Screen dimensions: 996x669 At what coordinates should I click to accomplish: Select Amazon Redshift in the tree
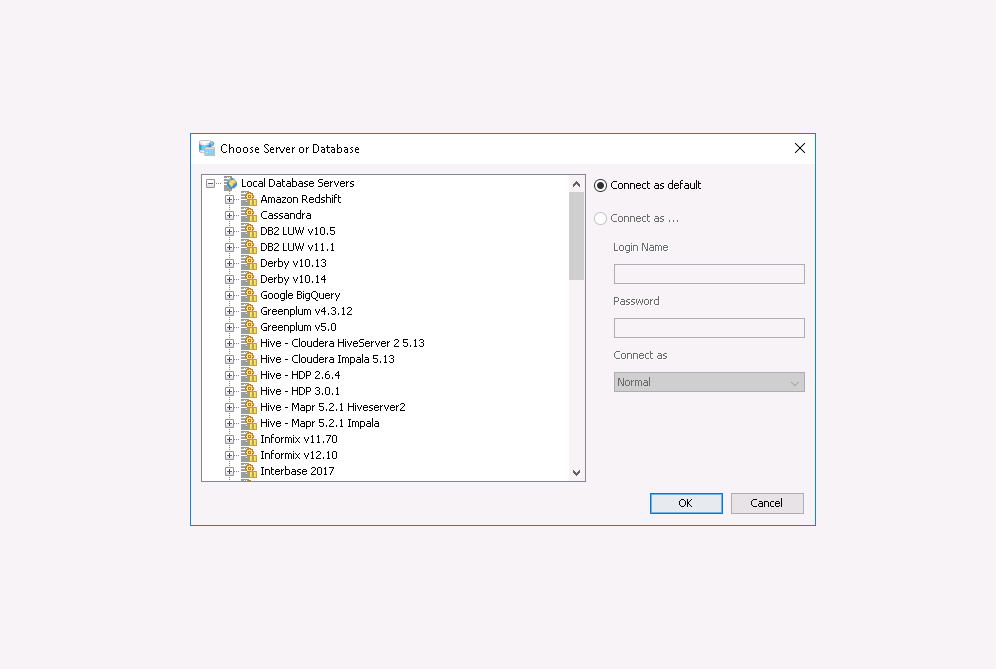300,199
